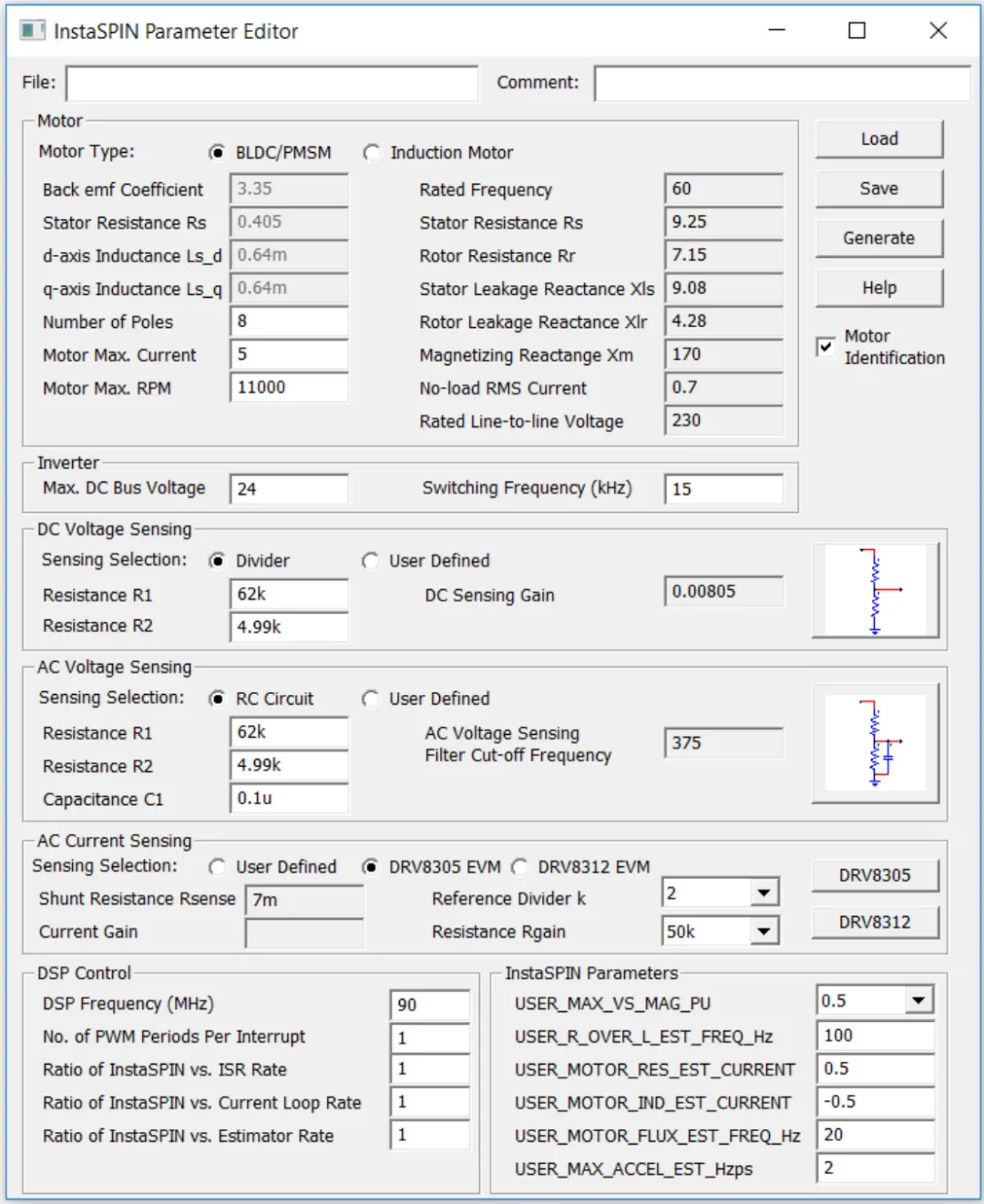
Task: Click the Save button
Action: click(879, 189)
